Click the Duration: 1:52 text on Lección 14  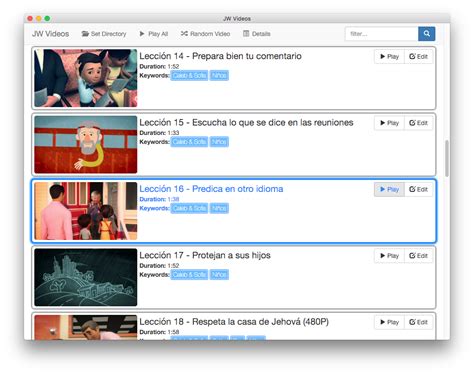click(x=159, y=66)
